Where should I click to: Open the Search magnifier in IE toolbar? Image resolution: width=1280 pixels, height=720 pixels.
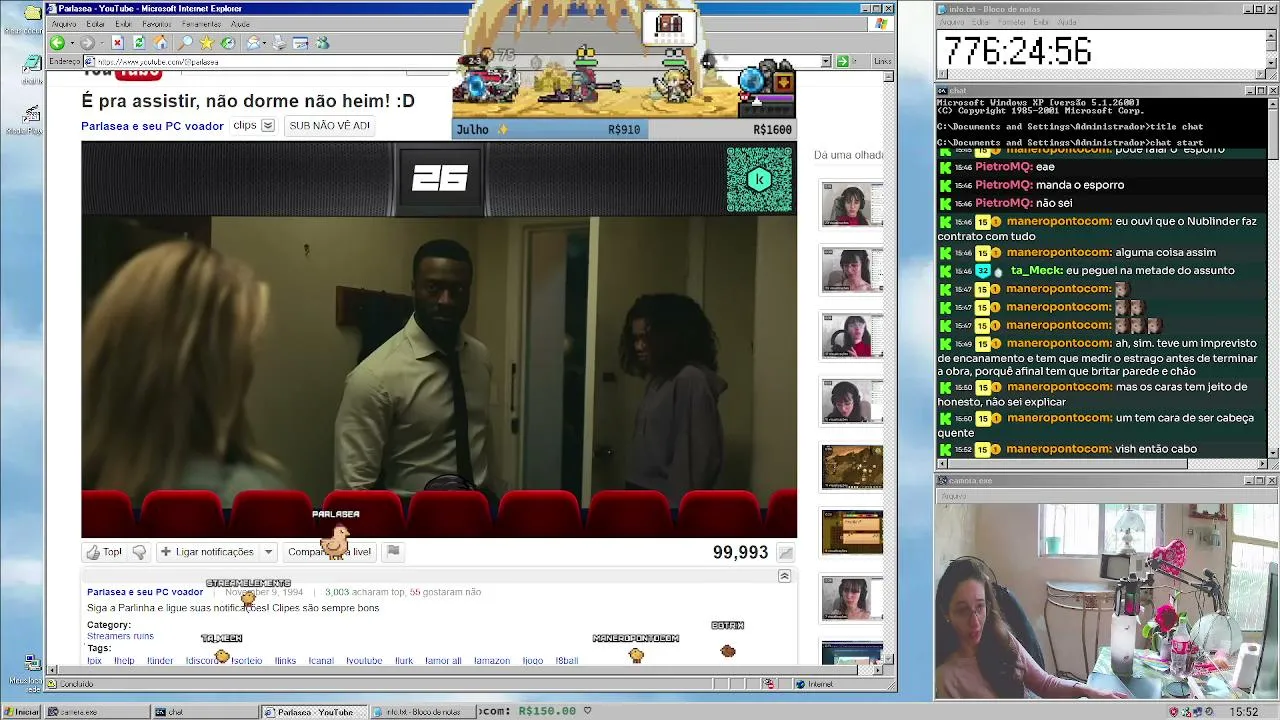(185, 43)
